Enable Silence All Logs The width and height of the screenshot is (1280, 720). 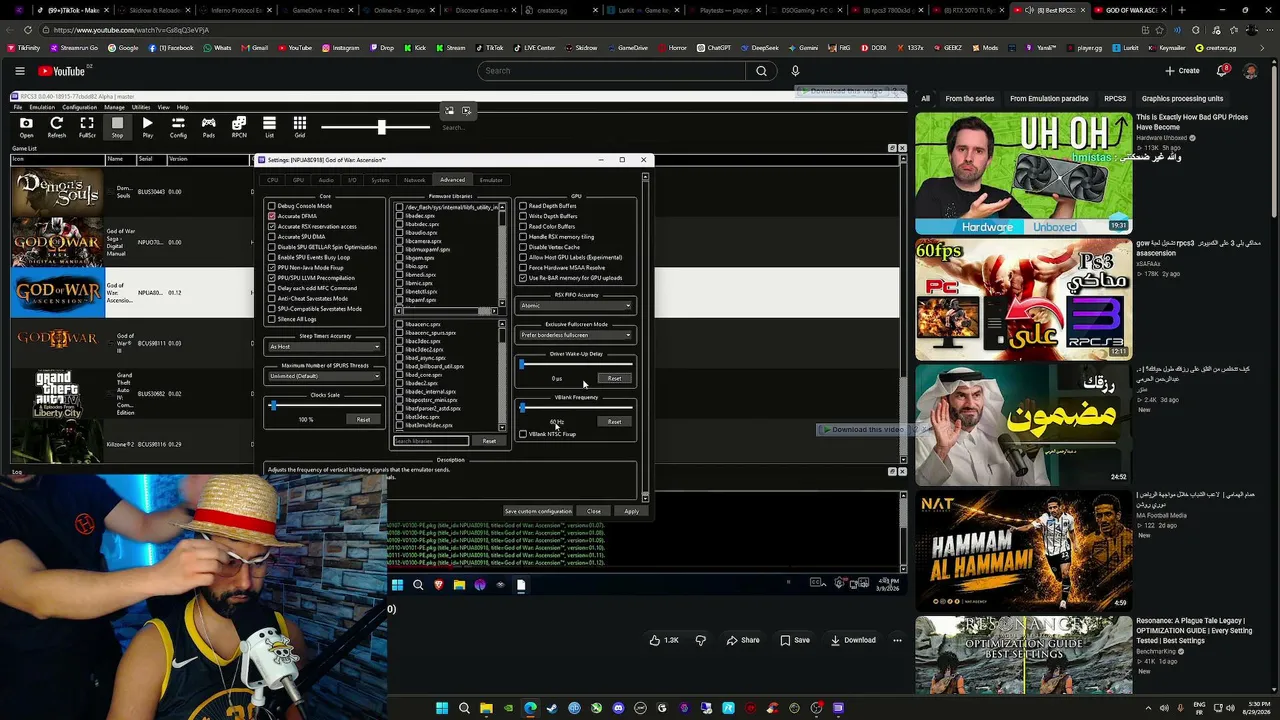pyautogui.click(x=272, y=319)
